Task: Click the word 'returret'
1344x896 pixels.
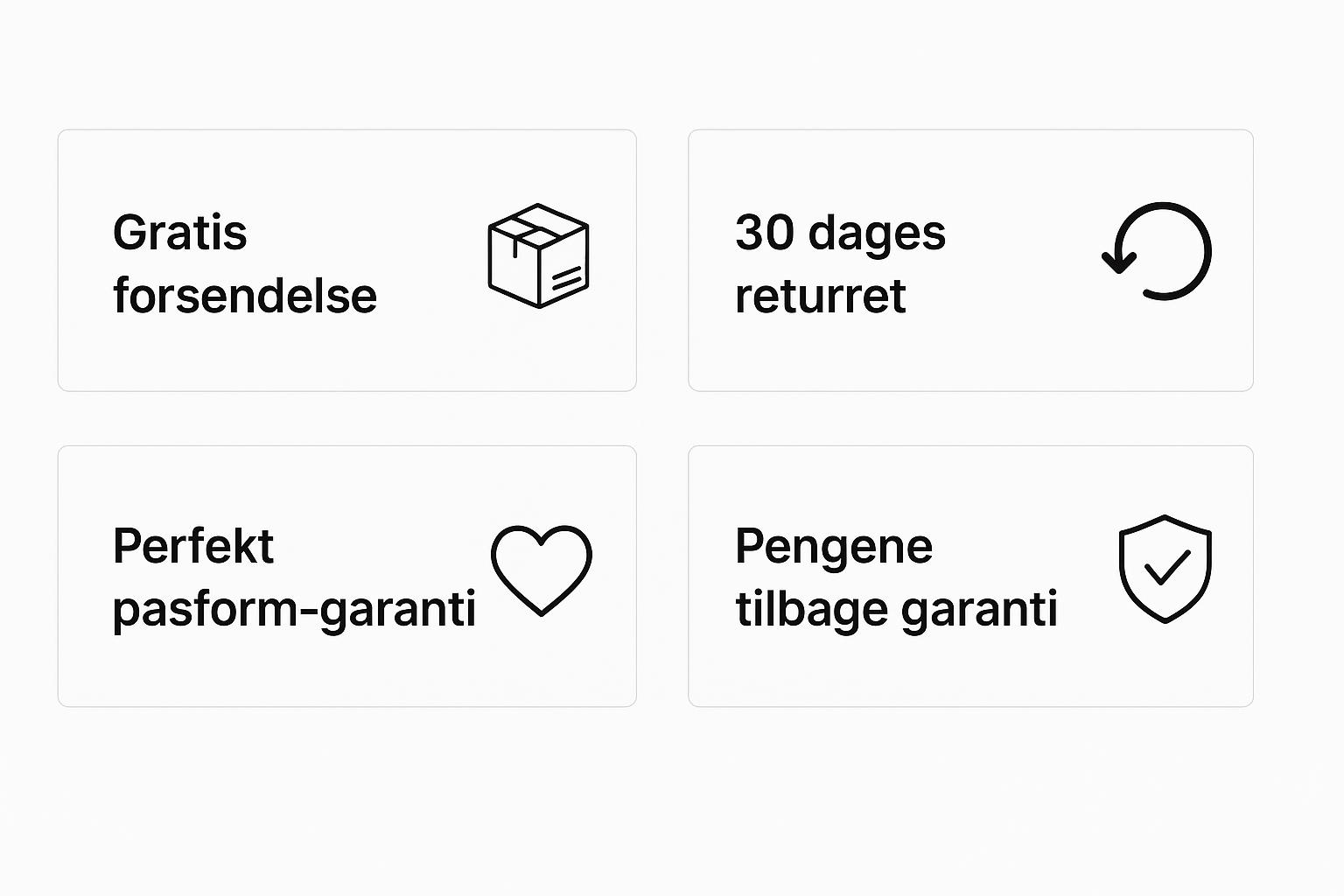Action: tap(821, 296)
